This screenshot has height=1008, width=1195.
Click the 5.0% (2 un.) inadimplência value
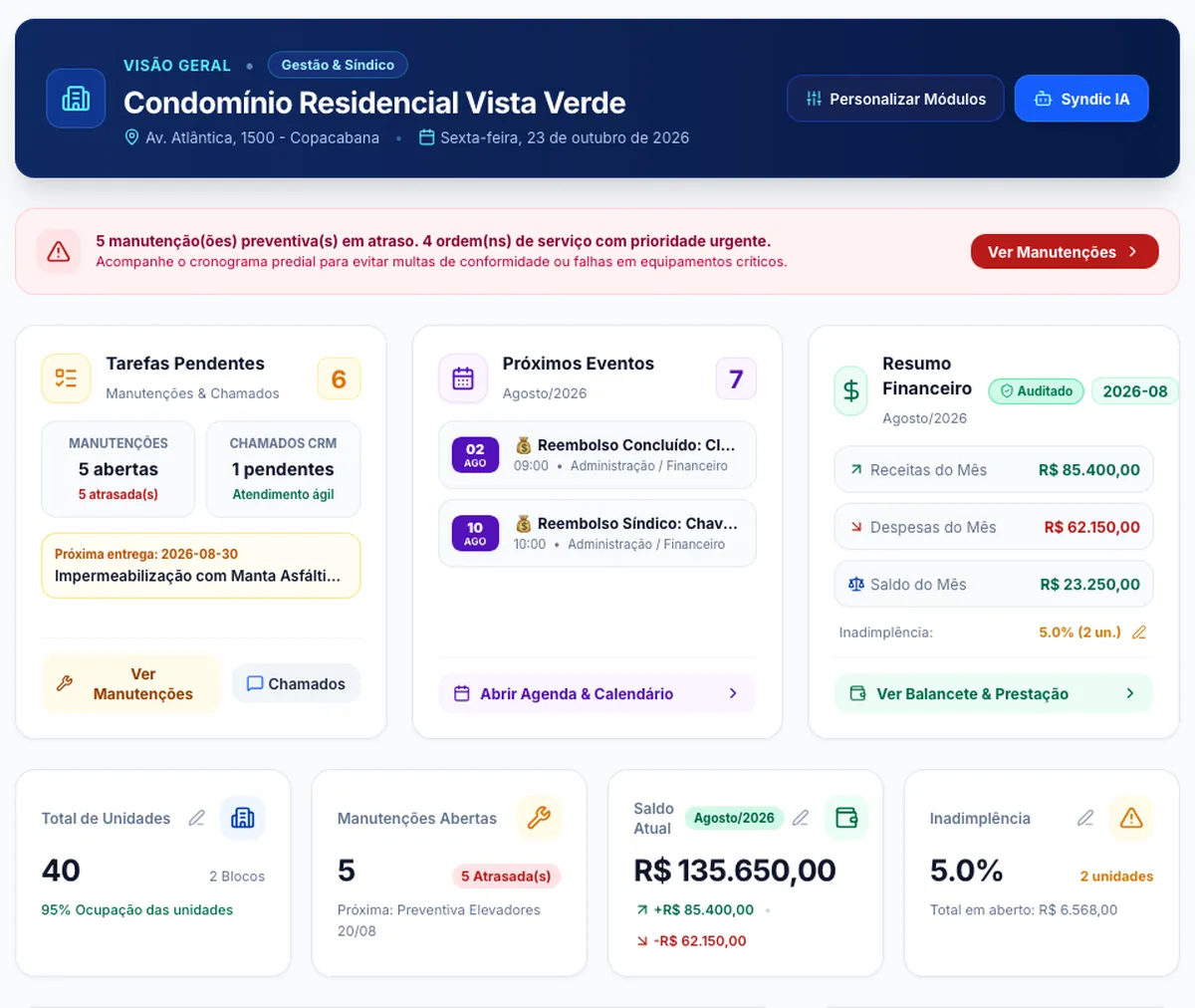pos(1079,632)
